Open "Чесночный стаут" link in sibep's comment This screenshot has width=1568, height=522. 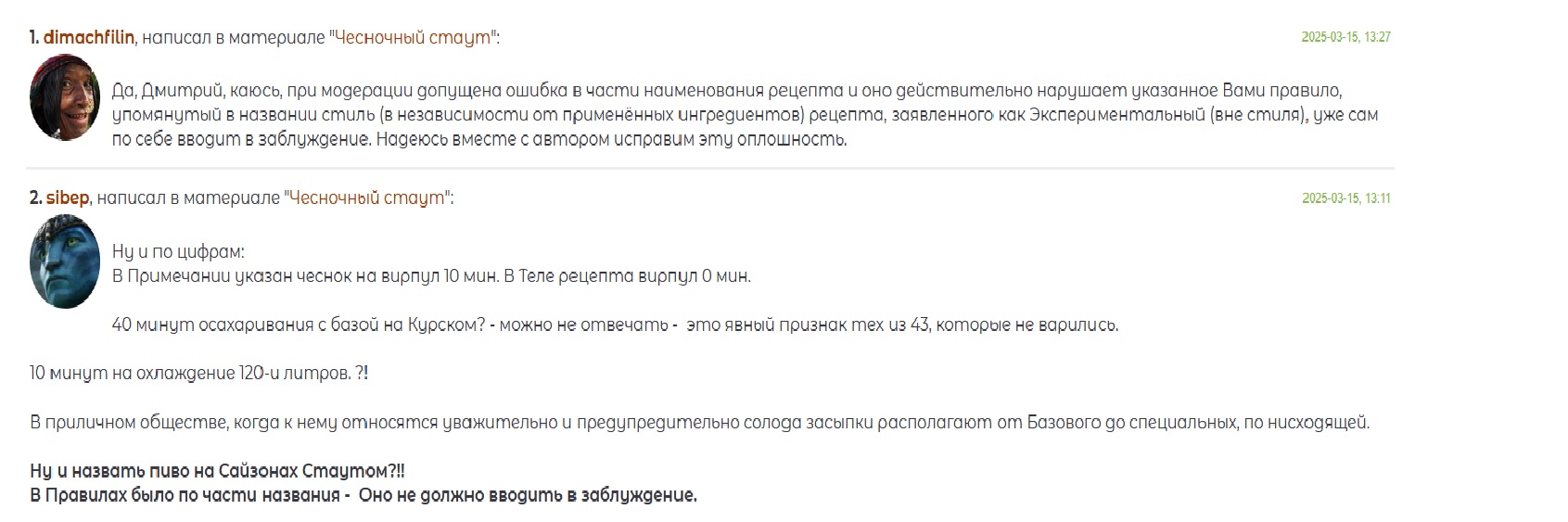(x=368, y=198)
